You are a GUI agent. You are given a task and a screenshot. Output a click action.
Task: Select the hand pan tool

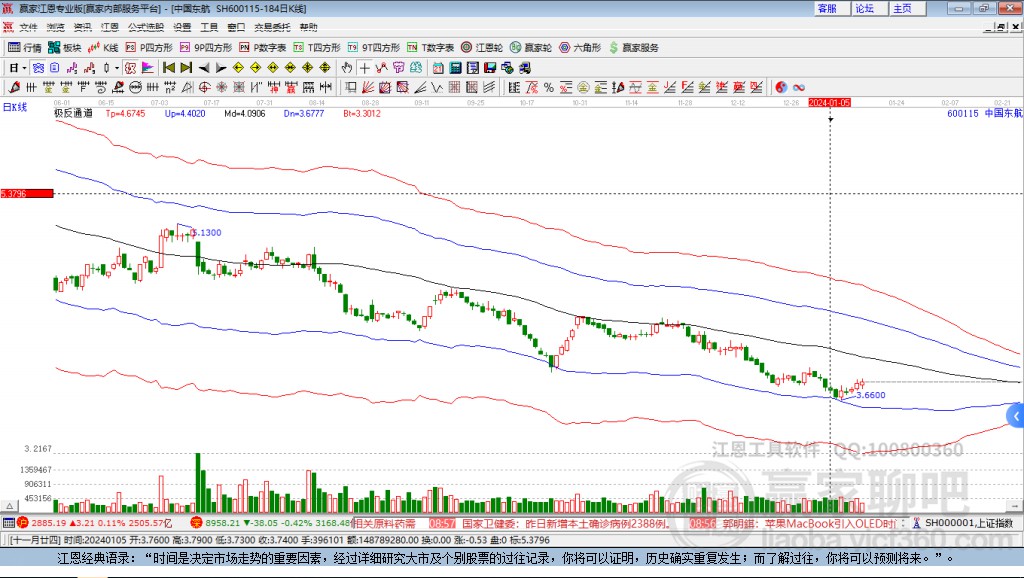347,68
